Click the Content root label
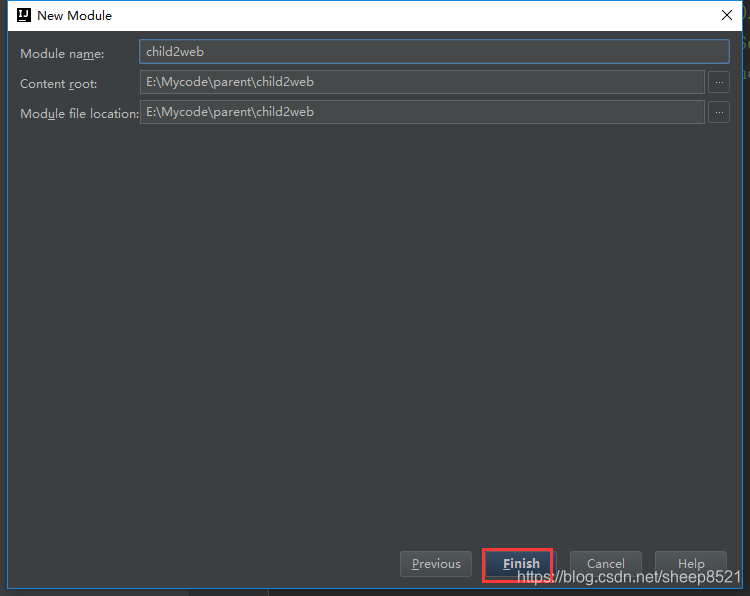The width and height of the screenshot is (750, 596). [x=58, y=84]
